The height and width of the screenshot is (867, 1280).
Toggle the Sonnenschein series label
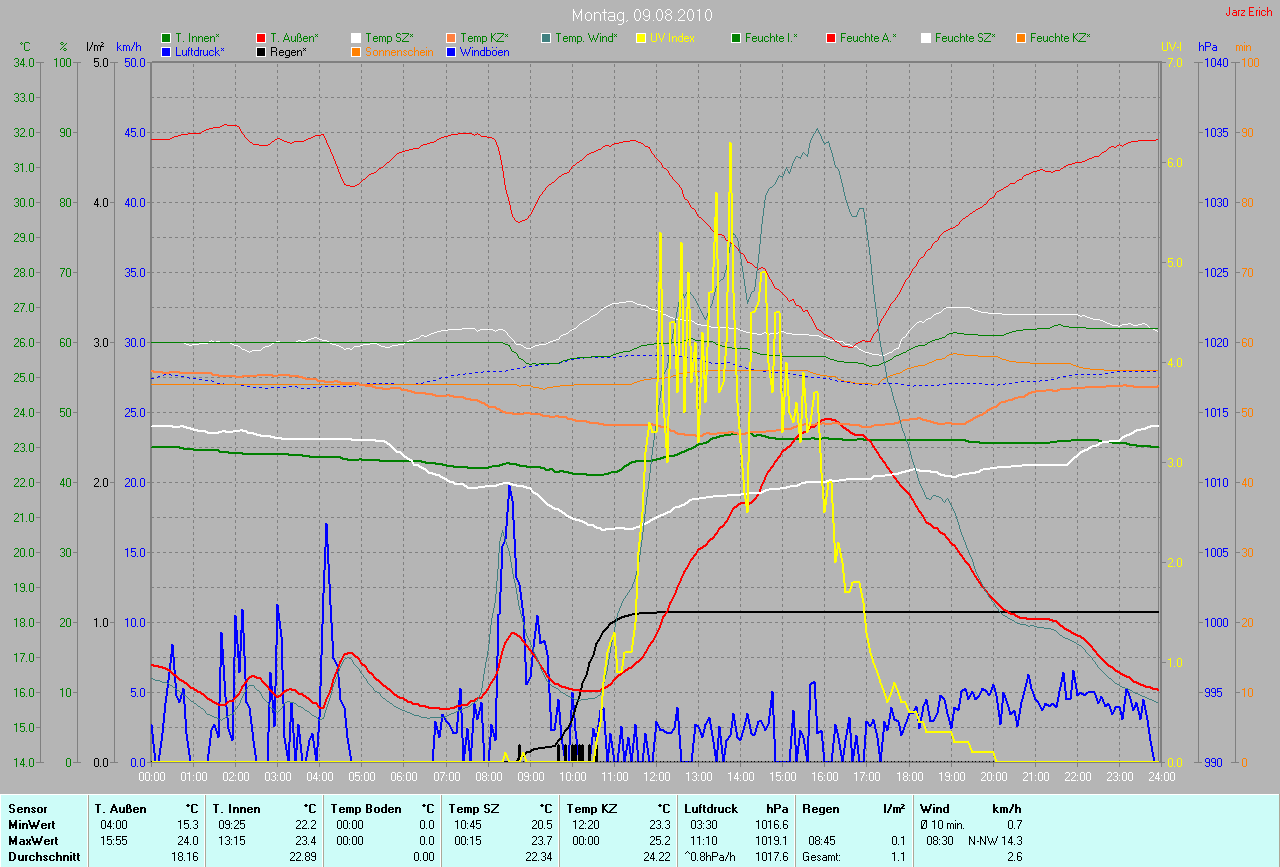click(x=399, y=51)
